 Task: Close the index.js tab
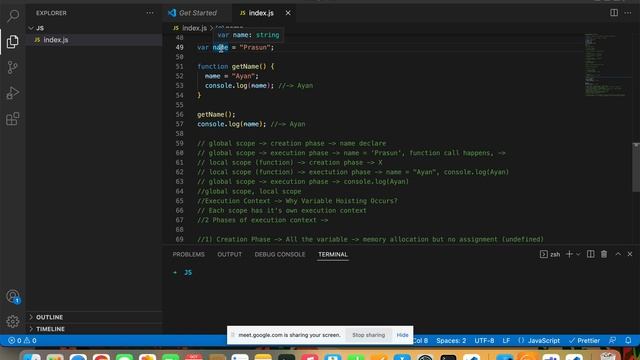(288, 13)
